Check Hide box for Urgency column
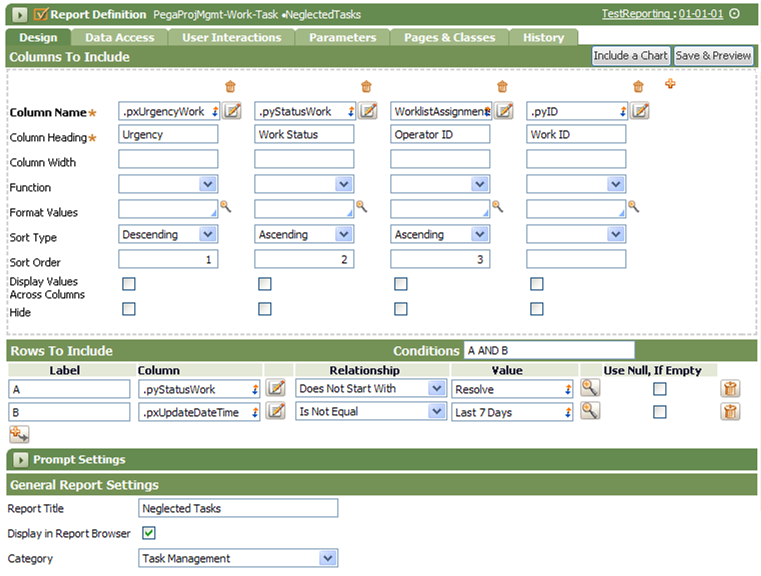This screenshot has width=761, height=576. [129, 309]
